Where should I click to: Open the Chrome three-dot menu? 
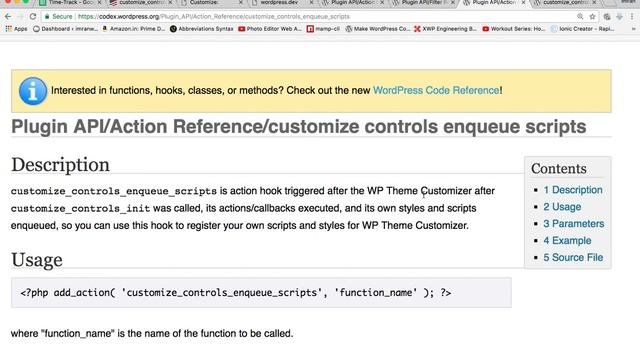tap(632, 17)
